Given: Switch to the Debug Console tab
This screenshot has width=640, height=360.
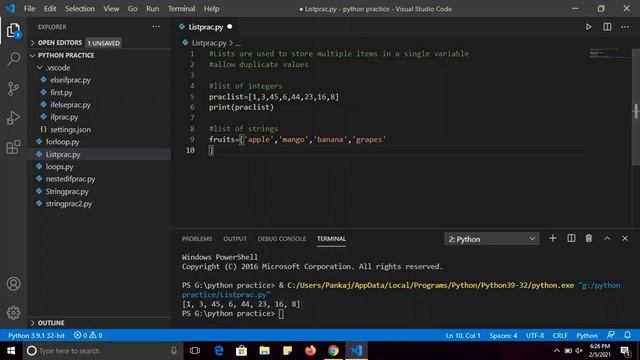Looking at the screenshot, I should pyautogui.click(x=282, y=239).
